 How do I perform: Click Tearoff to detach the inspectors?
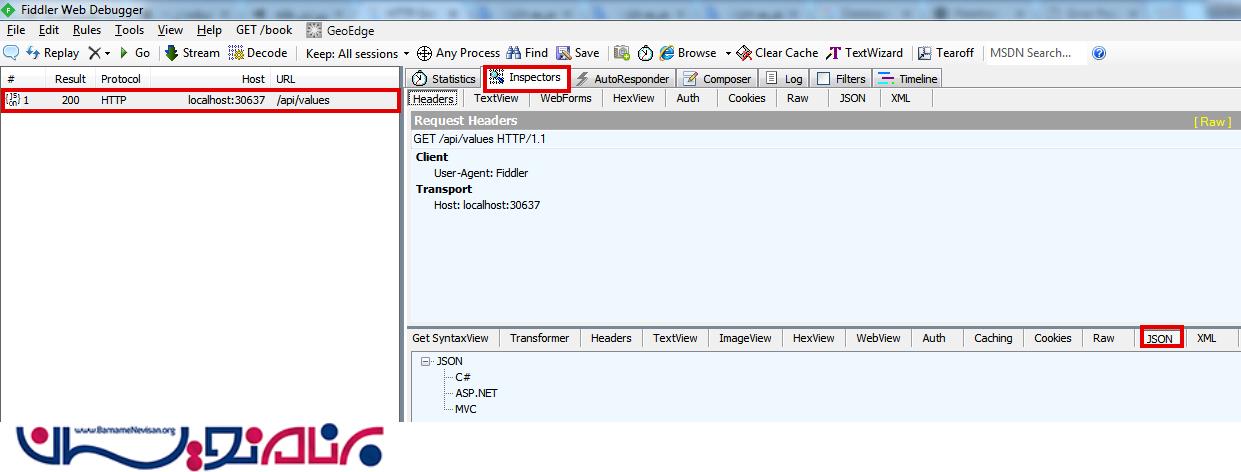pyautogui.click(x=945, y=53)
